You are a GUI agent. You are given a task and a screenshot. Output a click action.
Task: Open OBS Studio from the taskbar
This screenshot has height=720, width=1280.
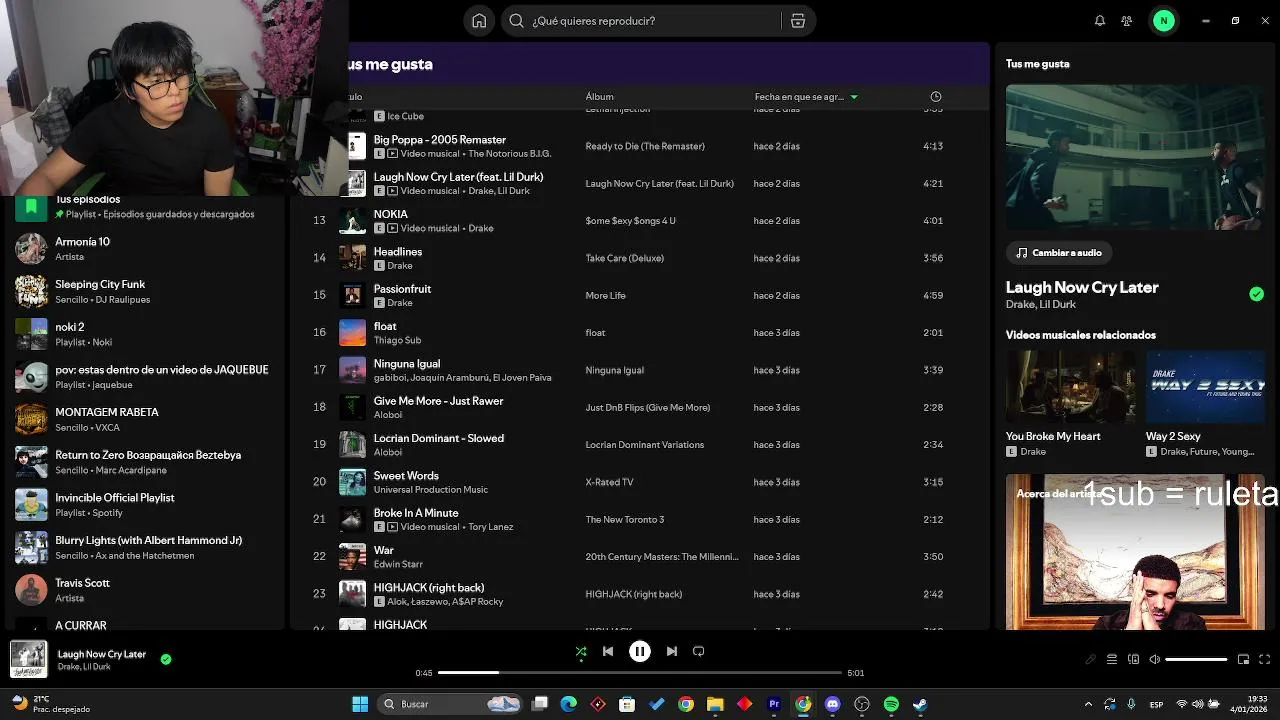[x=862, y=704]
